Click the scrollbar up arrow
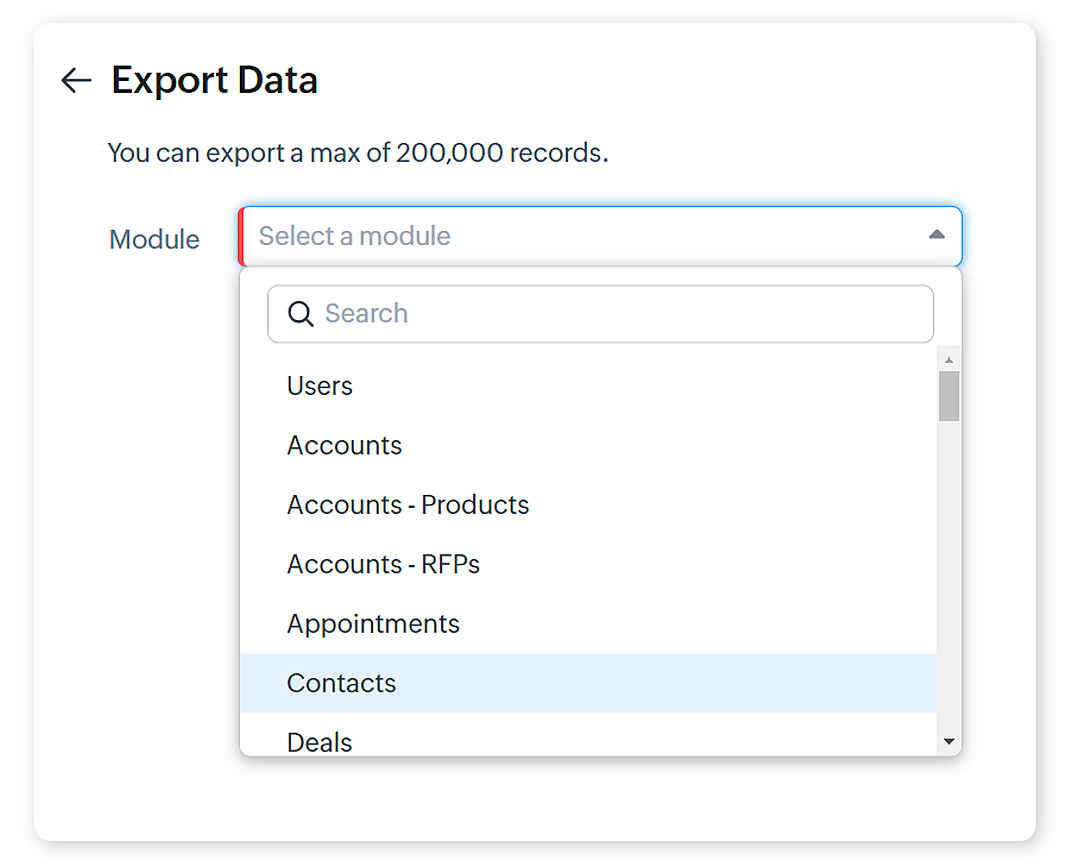Viewport: 1071px width, 865px height. coord(949,360)
